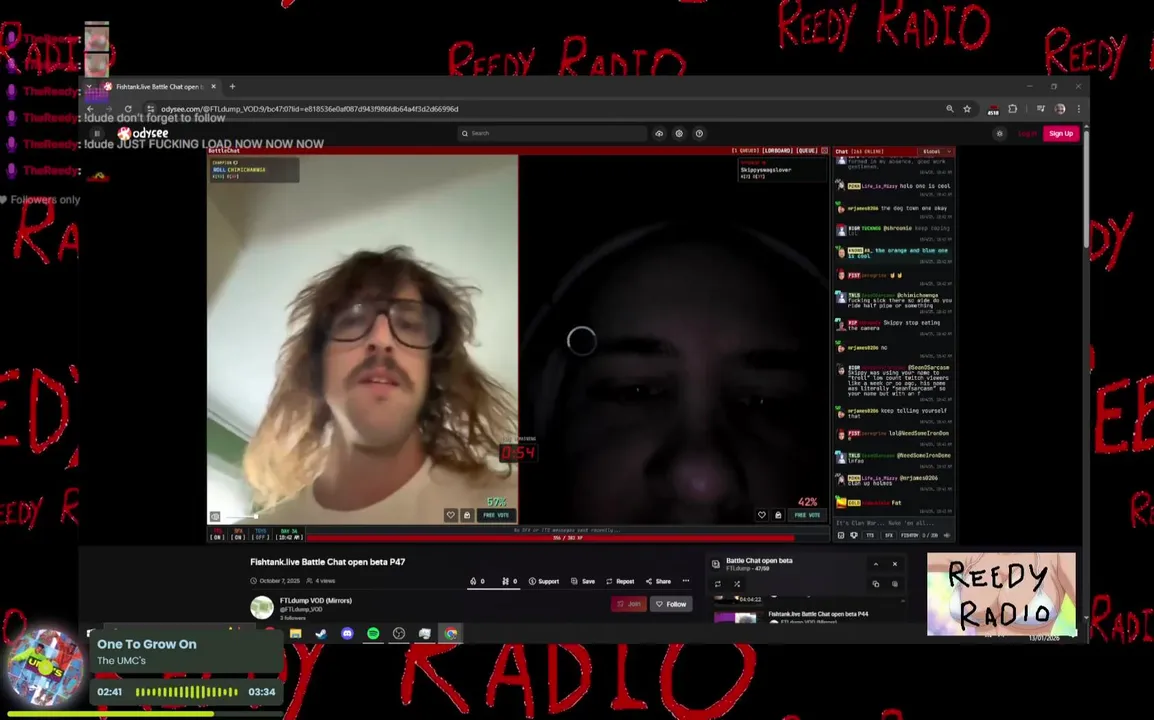Click the Support button under video
This screenshot has height=720, width=1154.
pyautogui.click(x=544, y=581)
